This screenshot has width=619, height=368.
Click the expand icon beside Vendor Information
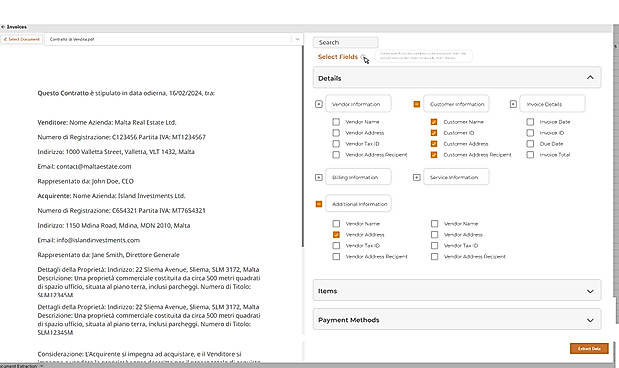319,104
